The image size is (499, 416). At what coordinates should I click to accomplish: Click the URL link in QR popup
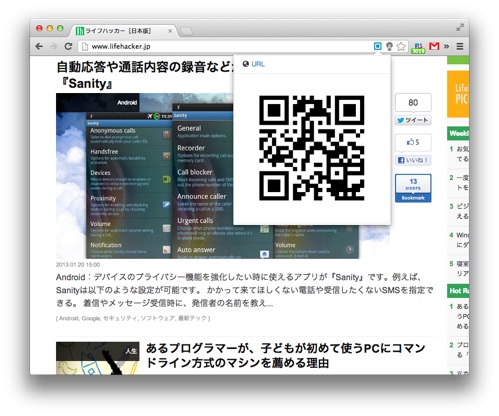[258, 64]
